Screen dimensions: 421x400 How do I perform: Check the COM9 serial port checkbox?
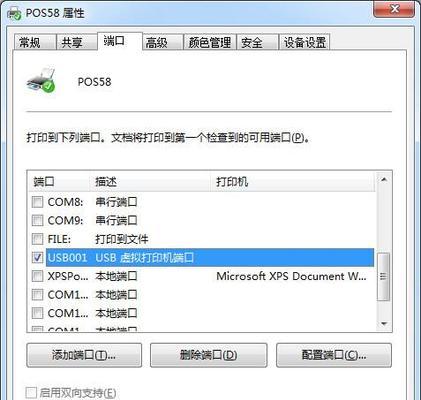(37, 220)
